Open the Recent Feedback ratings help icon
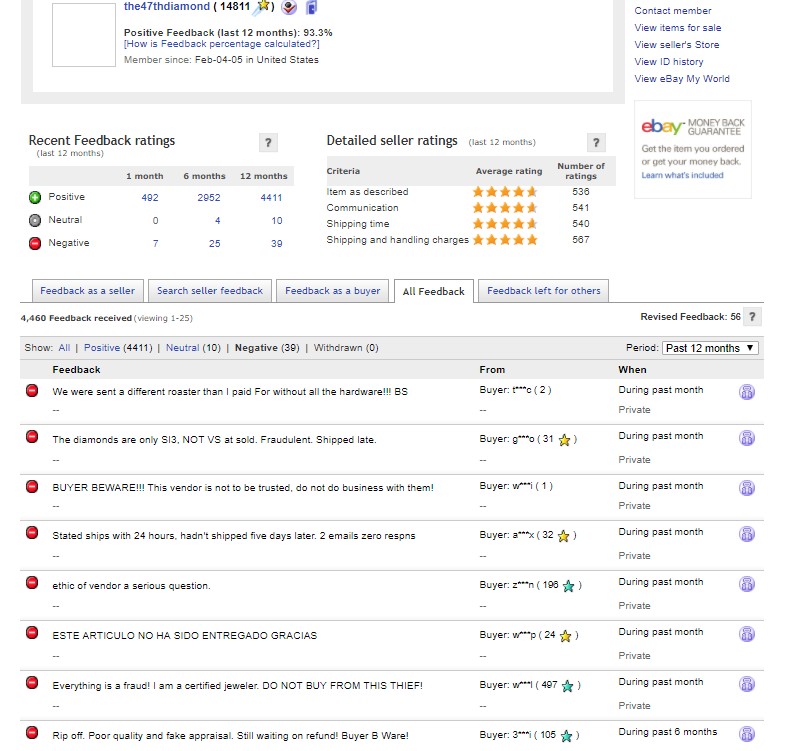 click(x=268, y=143)
